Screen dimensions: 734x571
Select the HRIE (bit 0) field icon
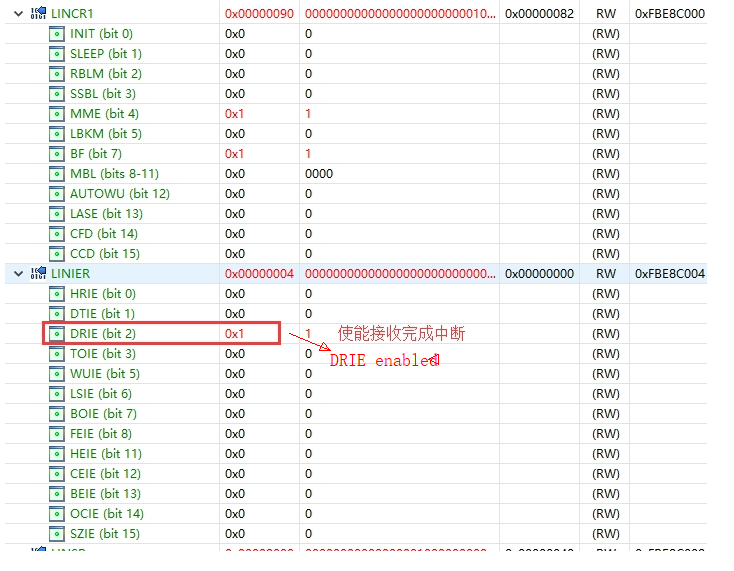pos(57,294)
